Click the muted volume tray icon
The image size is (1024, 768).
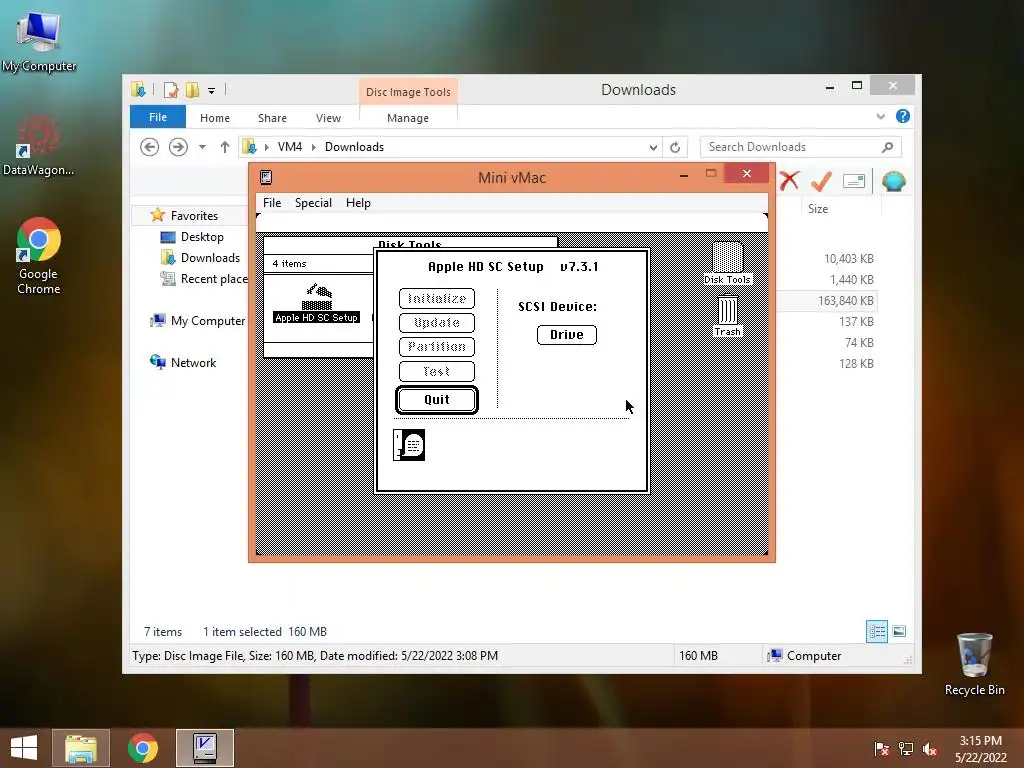(929, 748)
